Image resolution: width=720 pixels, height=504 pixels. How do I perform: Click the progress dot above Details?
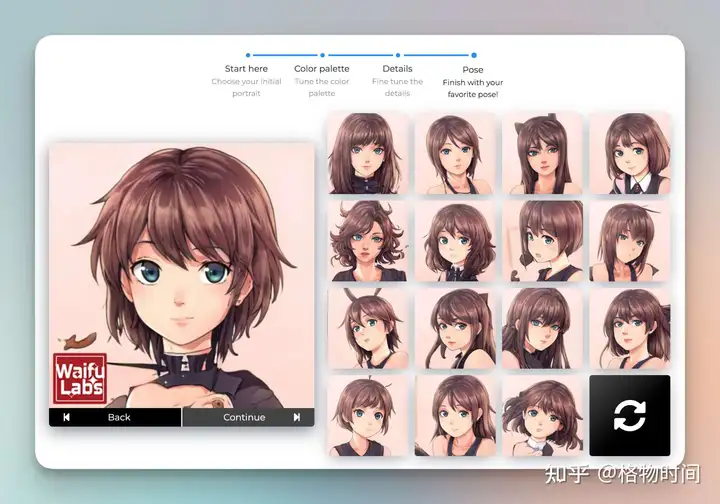tap(398, 55)
